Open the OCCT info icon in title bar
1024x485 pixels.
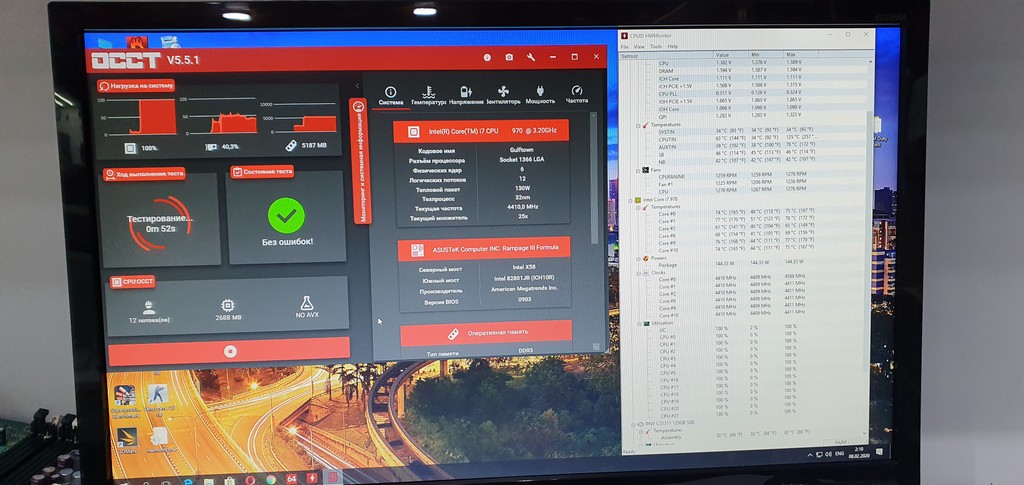point(487,57)
